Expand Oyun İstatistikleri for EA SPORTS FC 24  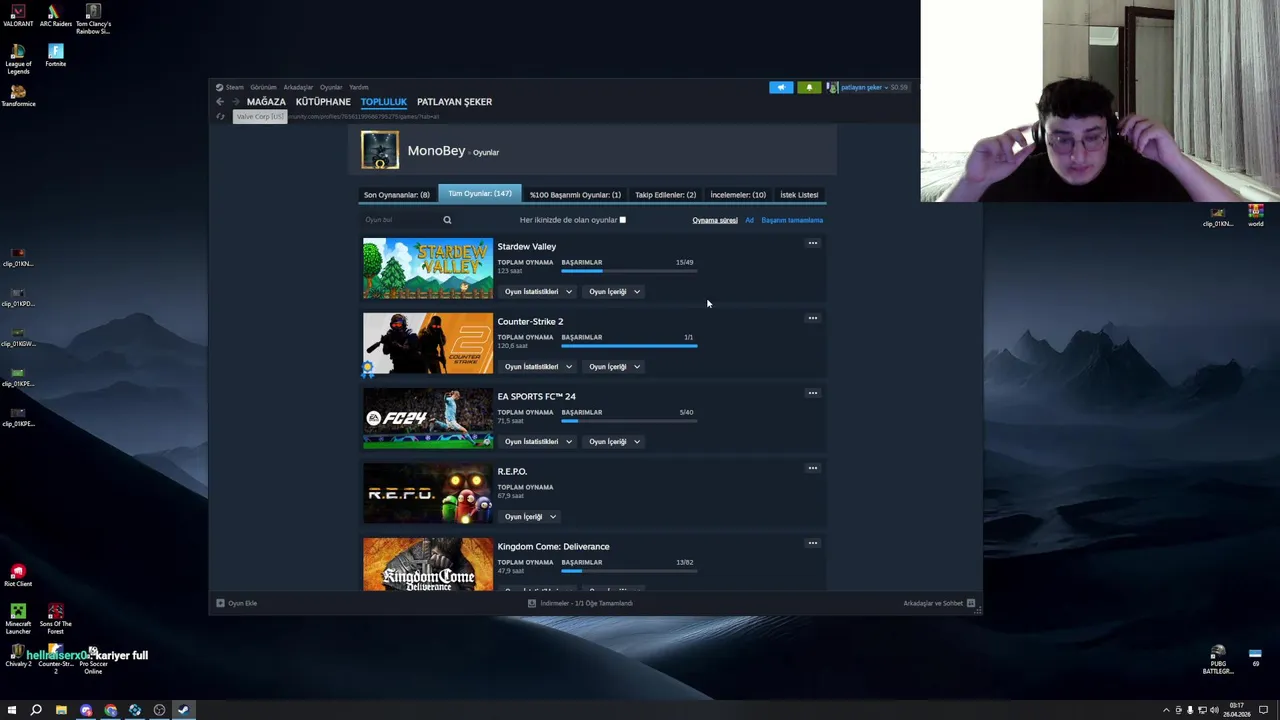click(x=538, y=442)
